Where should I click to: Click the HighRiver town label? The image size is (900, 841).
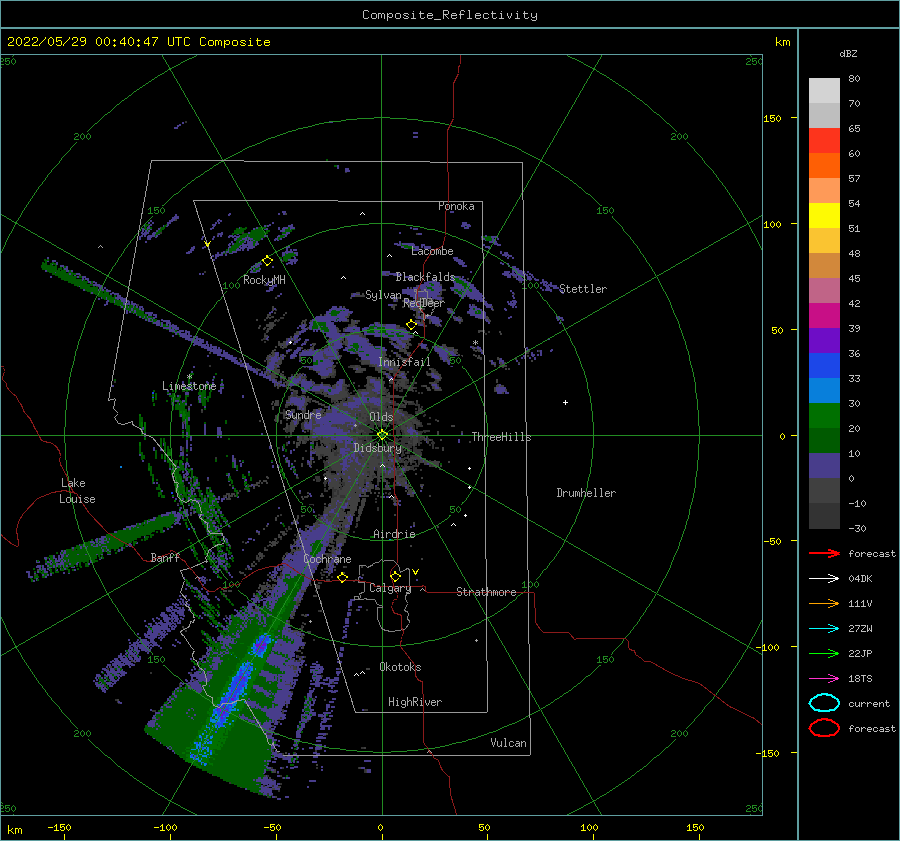click(415, 703)
